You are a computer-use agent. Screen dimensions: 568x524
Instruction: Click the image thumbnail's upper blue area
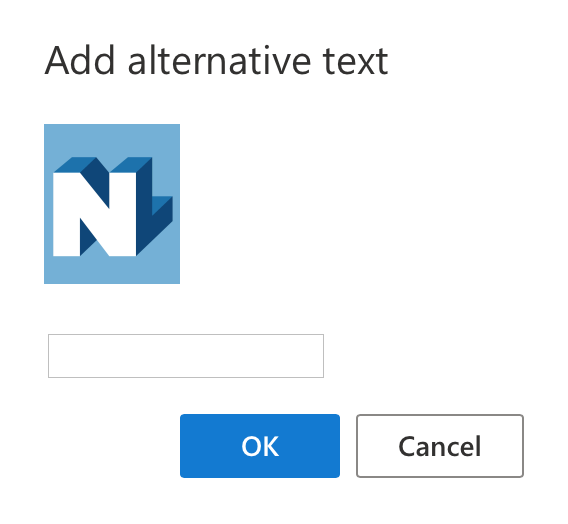tap(112, 141)
